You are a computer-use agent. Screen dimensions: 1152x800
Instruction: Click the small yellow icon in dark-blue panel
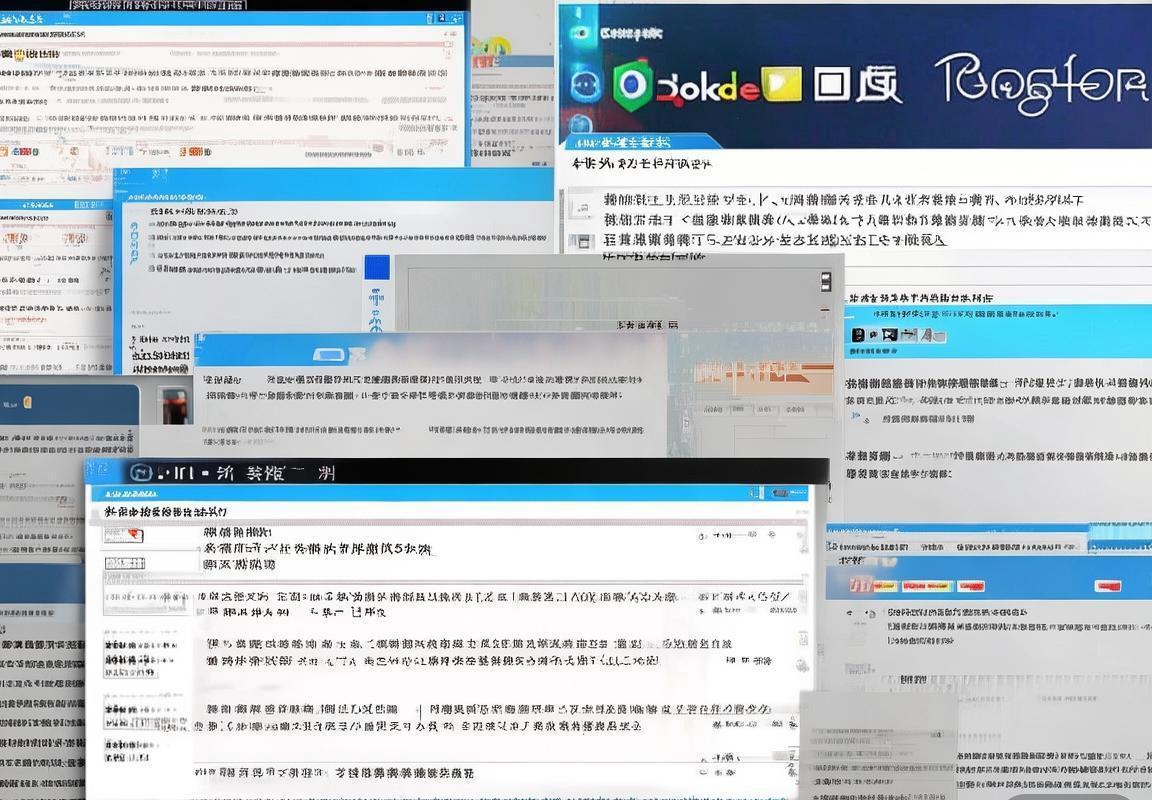pos(28,402)
